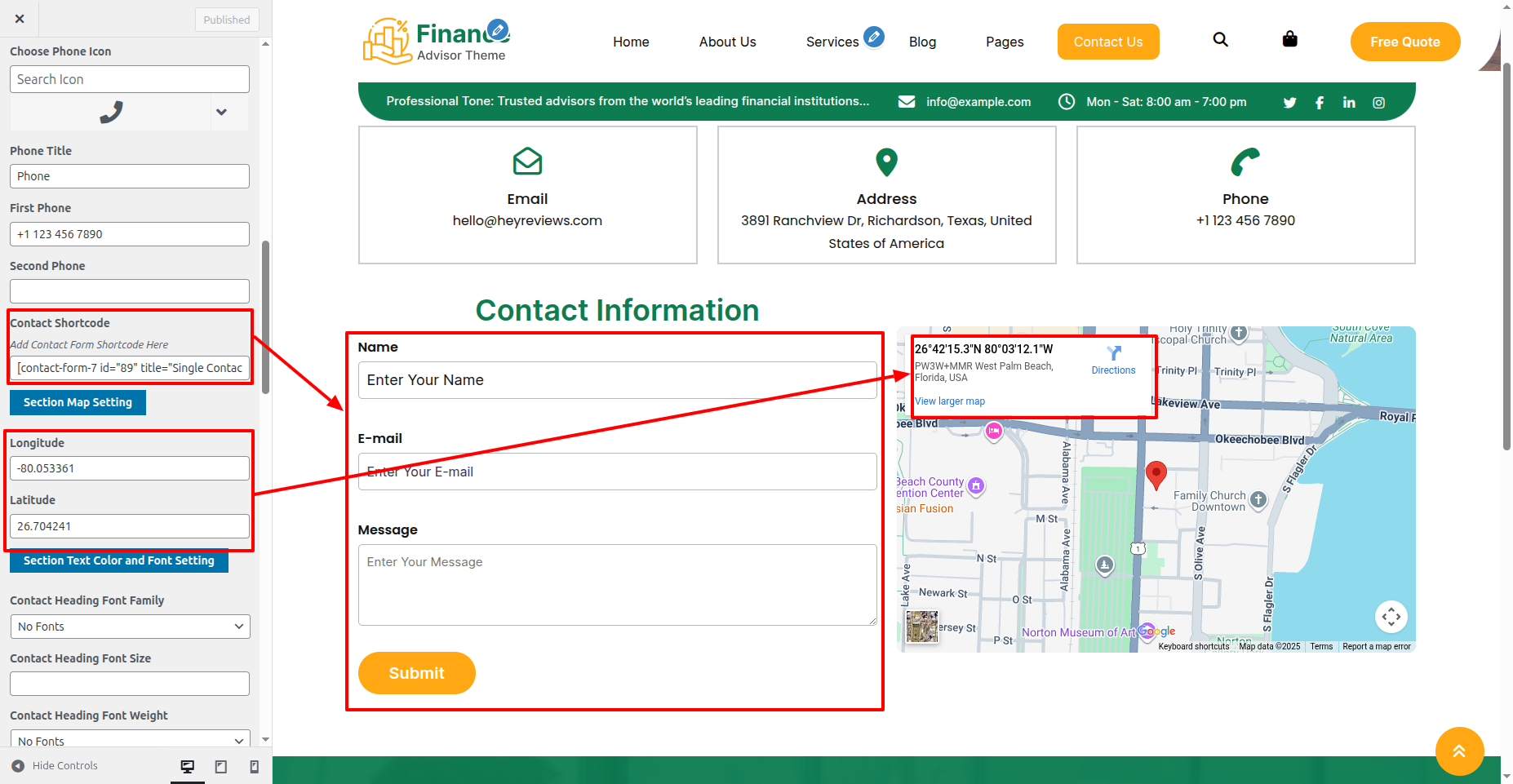
Task: Switch to mobile preview device
Action: point(254,766)
